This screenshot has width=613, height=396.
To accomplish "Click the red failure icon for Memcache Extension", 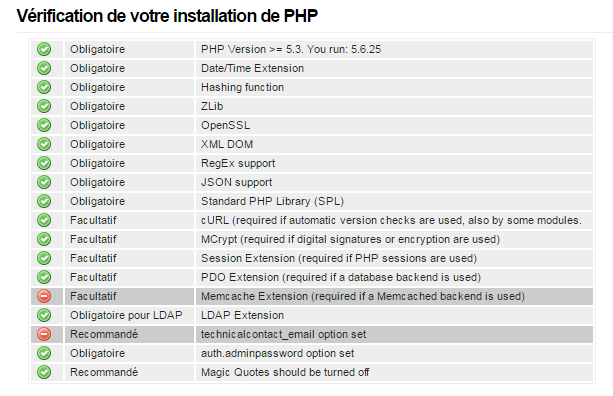I will tap(44, 296).
